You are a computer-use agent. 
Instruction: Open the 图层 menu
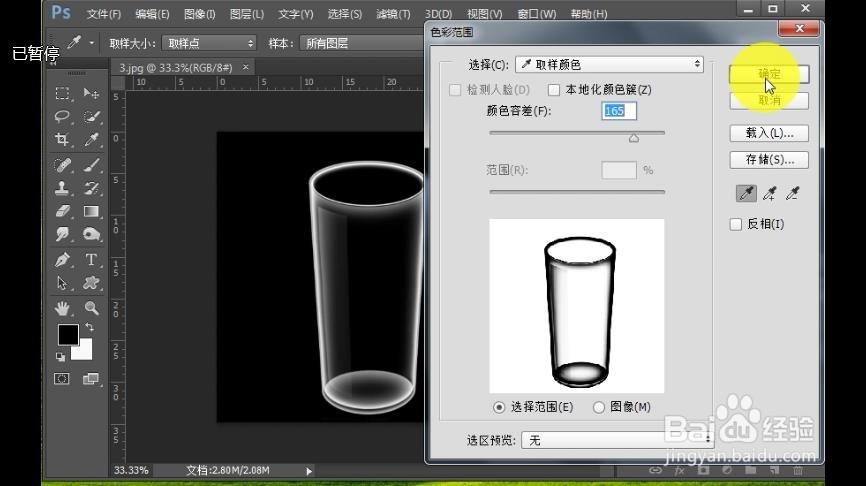coord(247,14)
